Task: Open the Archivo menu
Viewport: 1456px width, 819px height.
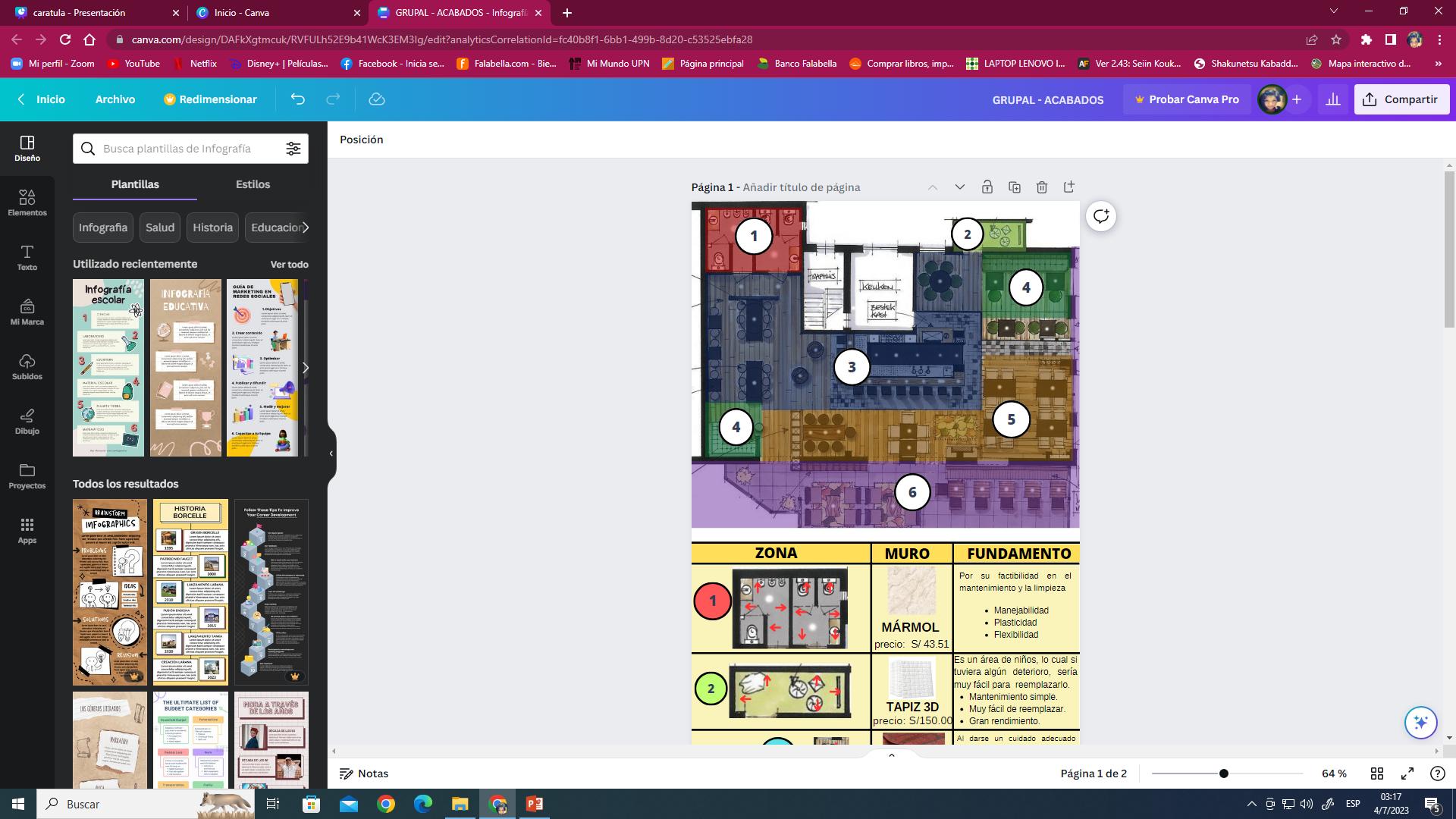Action: point(115,99)
